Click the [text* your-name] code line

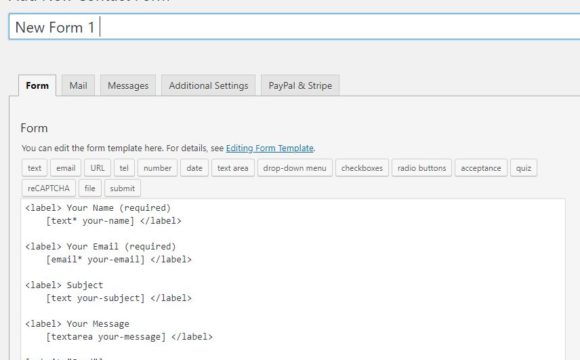114,221
